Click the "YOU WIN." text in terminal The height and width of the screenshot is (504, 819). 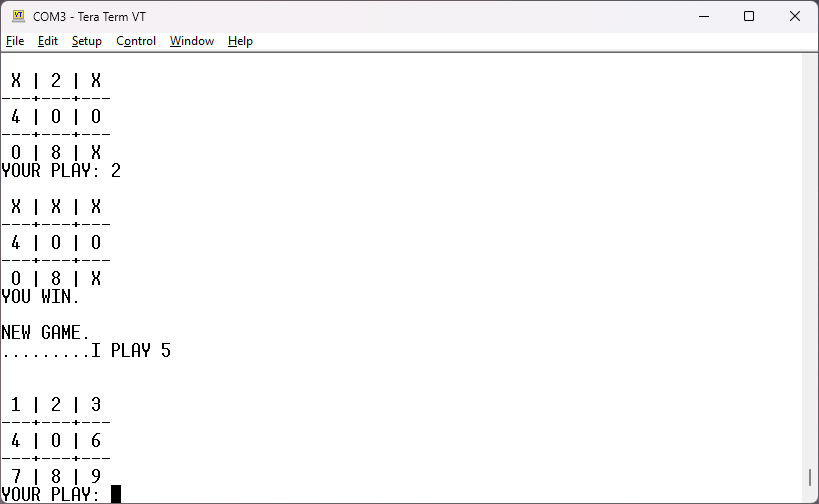[40, 296]
